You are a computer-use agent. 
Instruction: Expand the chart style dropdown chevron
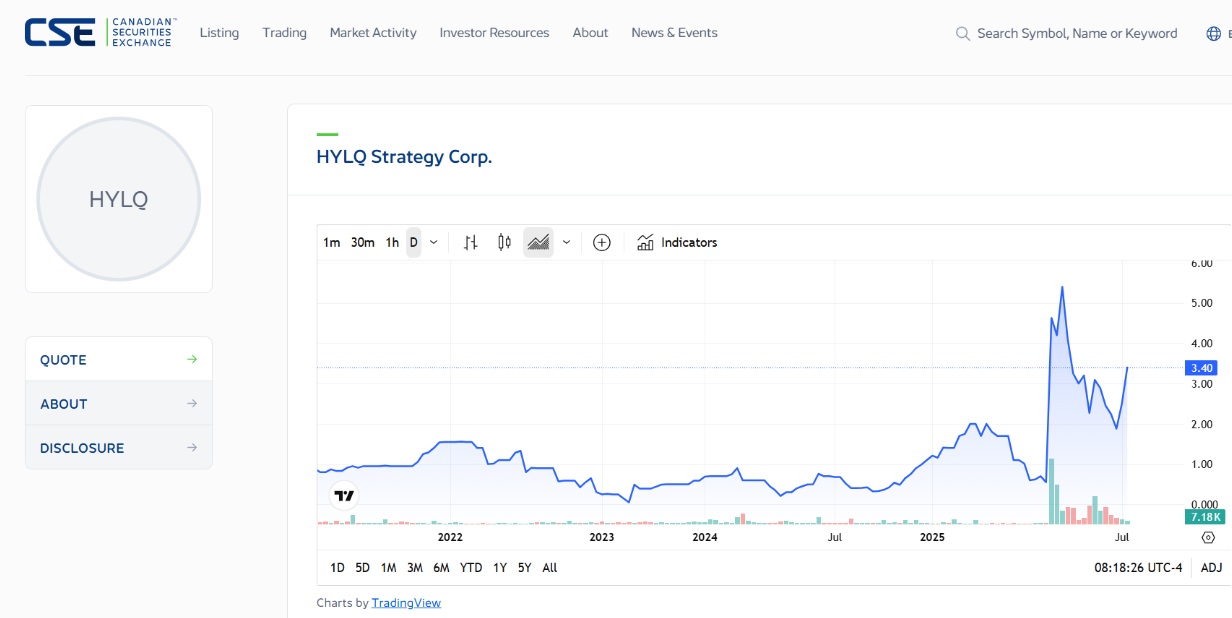click(566, 242)
